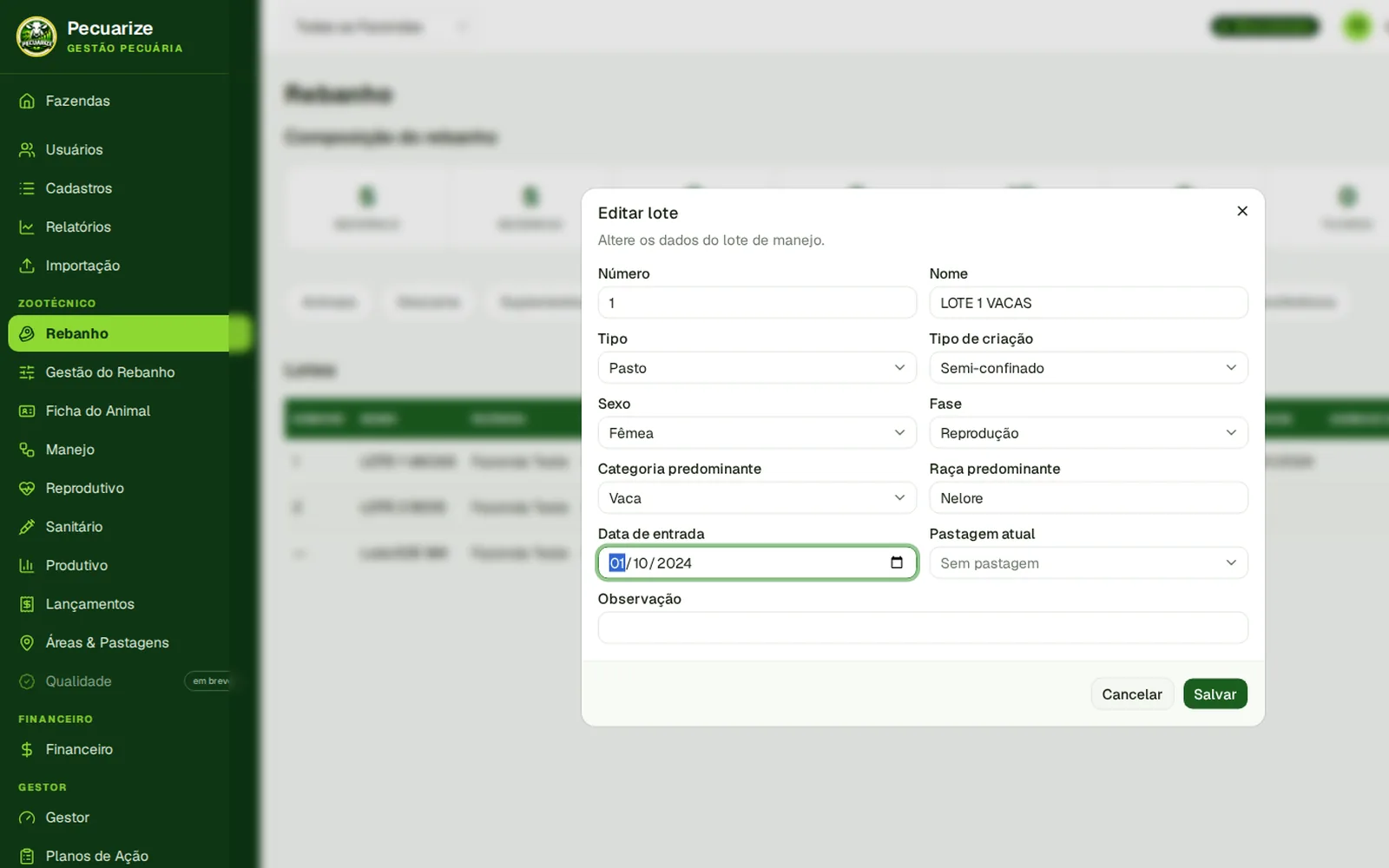Click the Importação upload icon
This screenshot has width=1389, height=868.
(x=27, y=266)
